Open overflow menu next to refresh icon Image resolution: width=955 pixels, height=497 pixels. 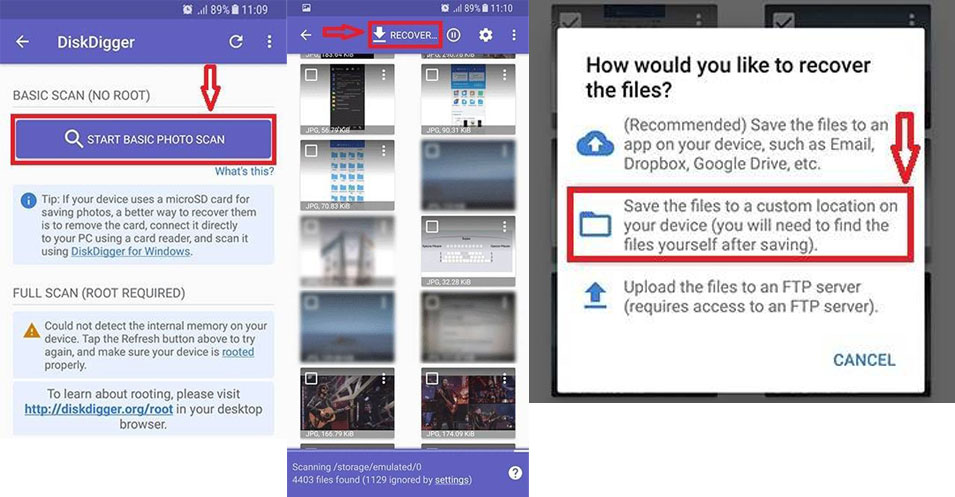pyautogui.click(x=269, y=41)
